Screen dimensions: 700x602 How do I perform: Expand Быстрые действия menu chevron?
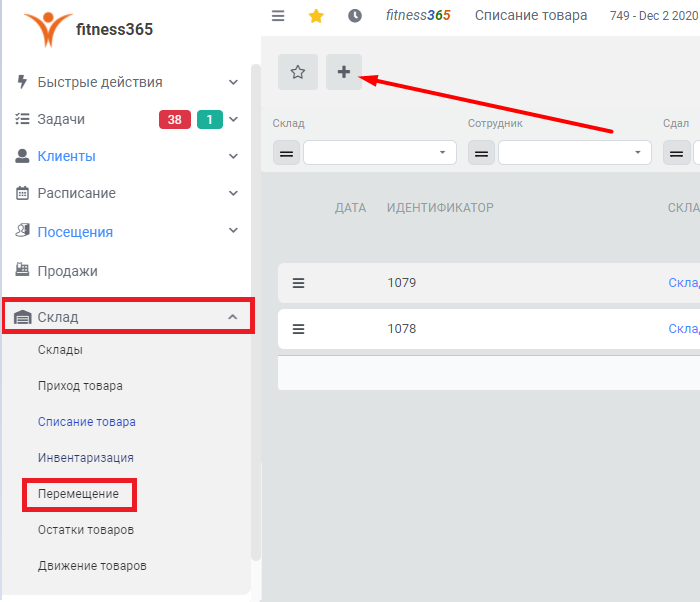(233, 82)
